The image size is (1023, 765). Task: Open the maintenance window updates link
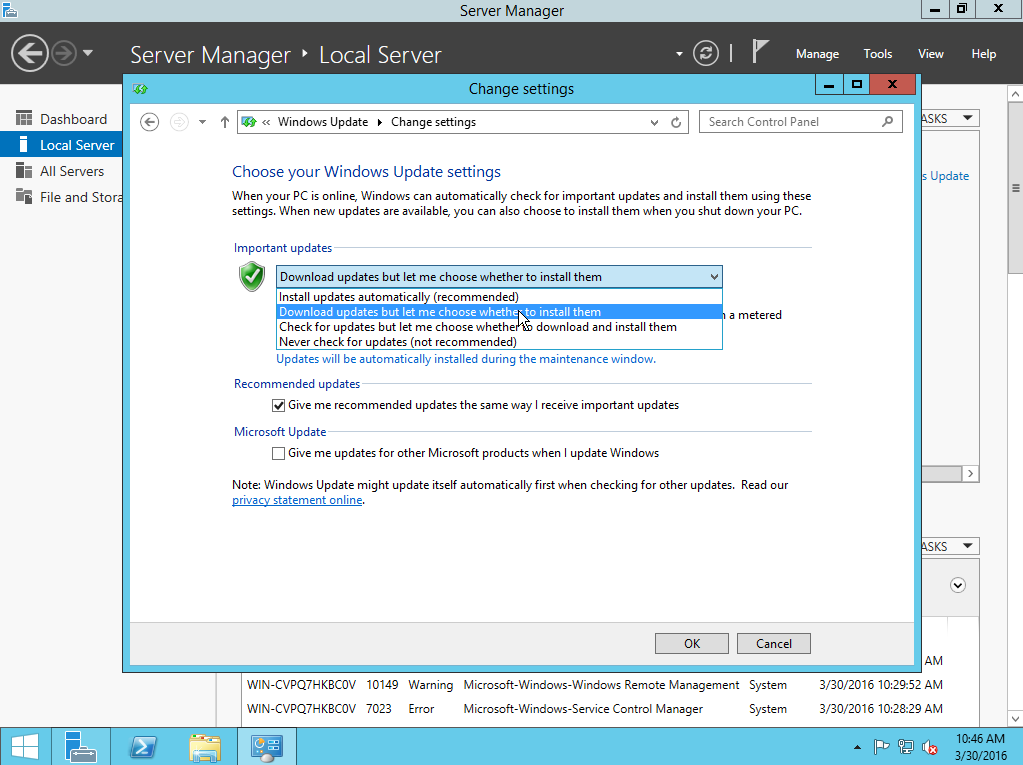click(x=466, y=359)
